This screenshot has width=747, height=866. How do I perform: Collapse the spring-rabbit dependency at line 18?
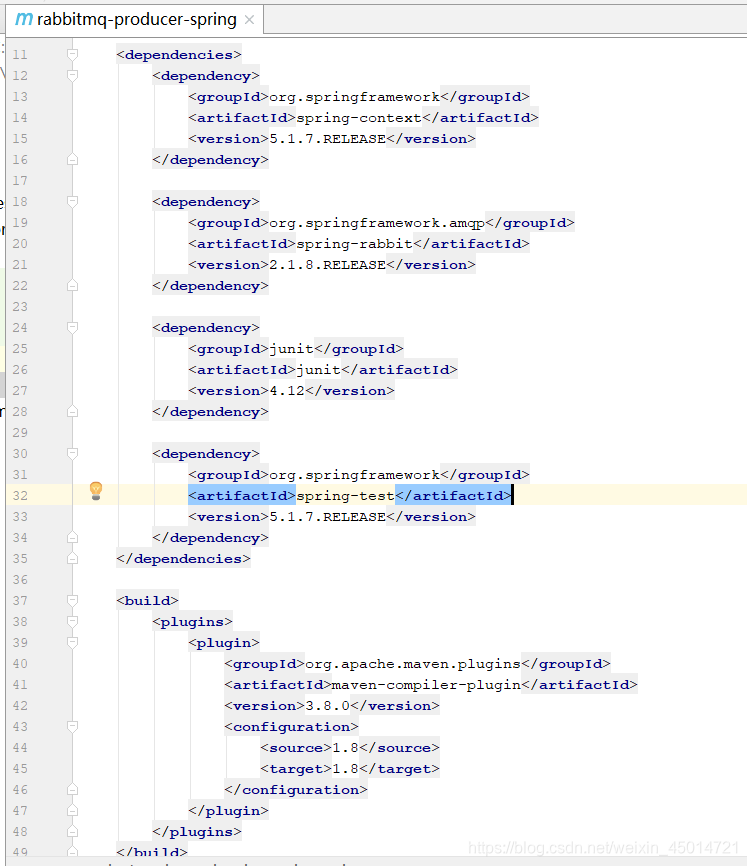pos(72,201)
